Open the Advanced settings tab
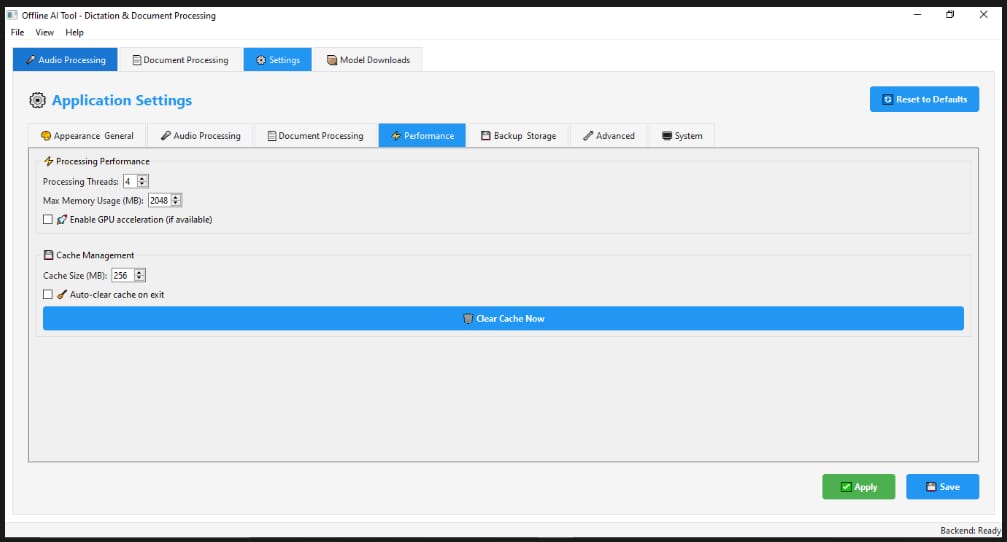The height and width of the screenshot is (542, 1007). 608,136
